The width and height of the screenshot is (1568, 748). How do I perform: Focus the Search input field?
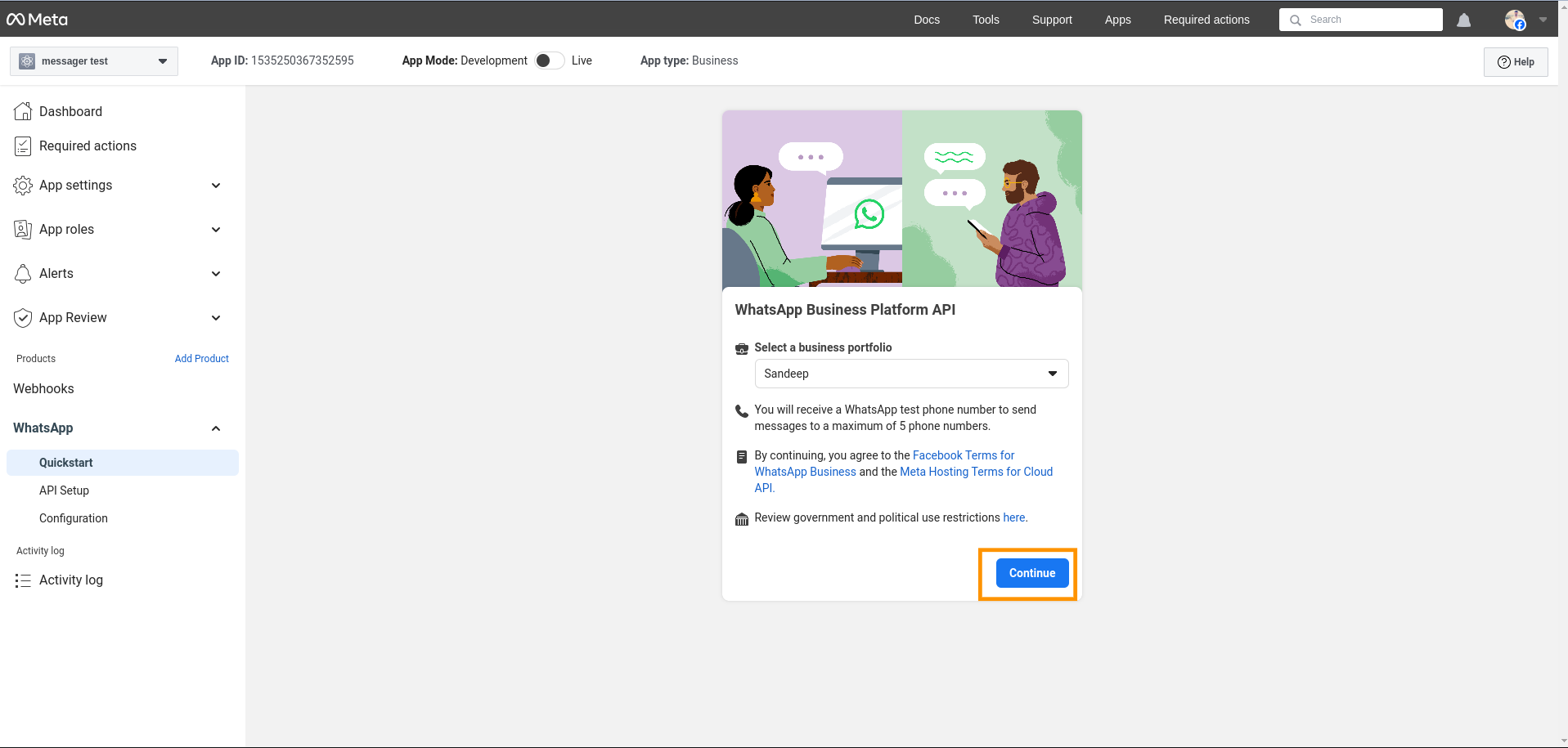[x=1361, y=20]
